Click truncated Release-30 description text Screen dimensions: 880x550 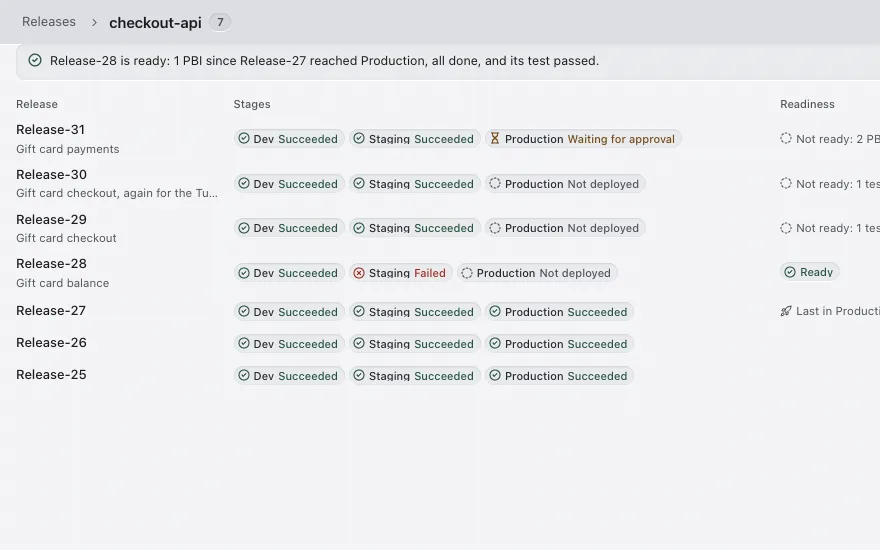[x=117, y=193]
